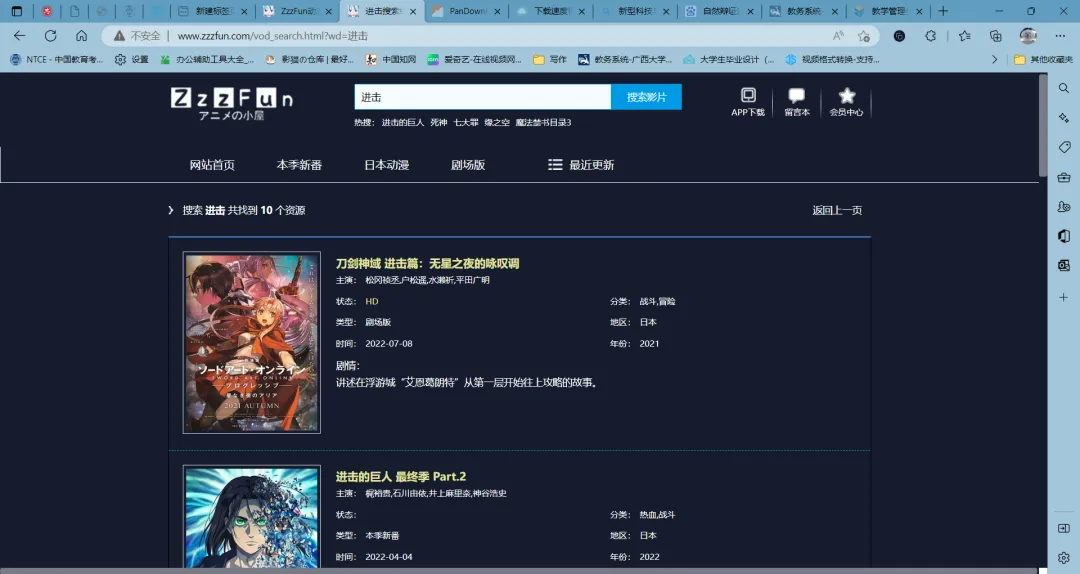
Task: Click the browser profile avatar
Action: (1028, 36)
